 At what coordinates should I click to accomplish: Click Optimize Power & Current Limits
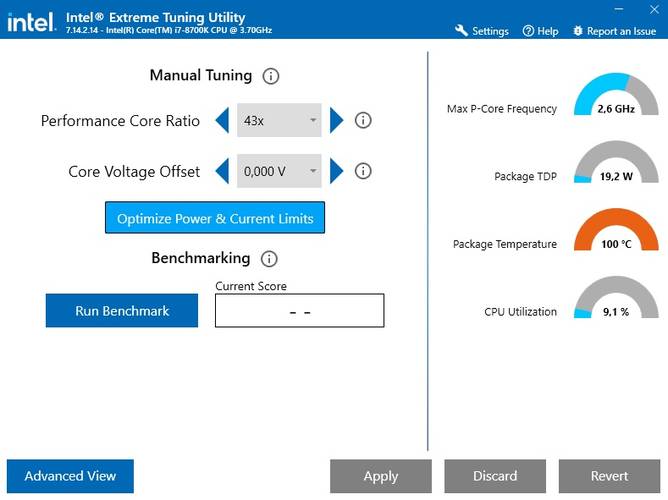(x=215, y=218)
